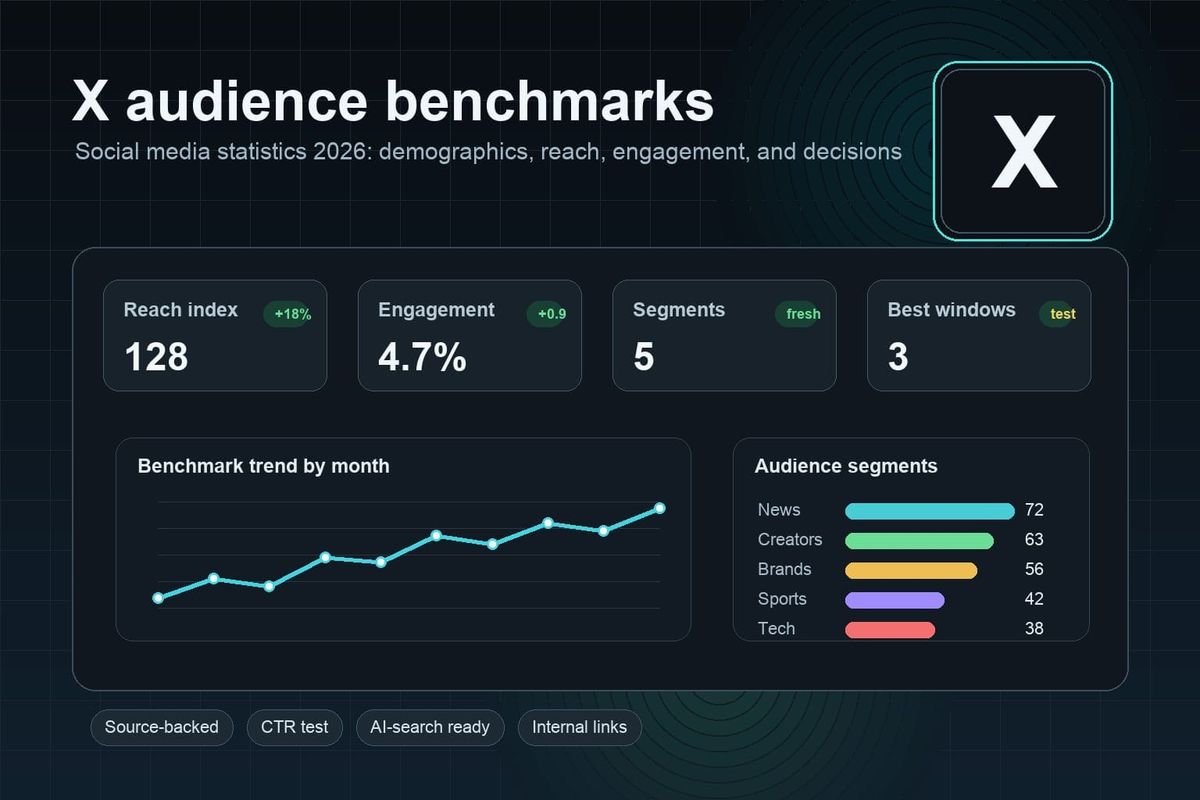Click the last trend data point

coord(660,509)
